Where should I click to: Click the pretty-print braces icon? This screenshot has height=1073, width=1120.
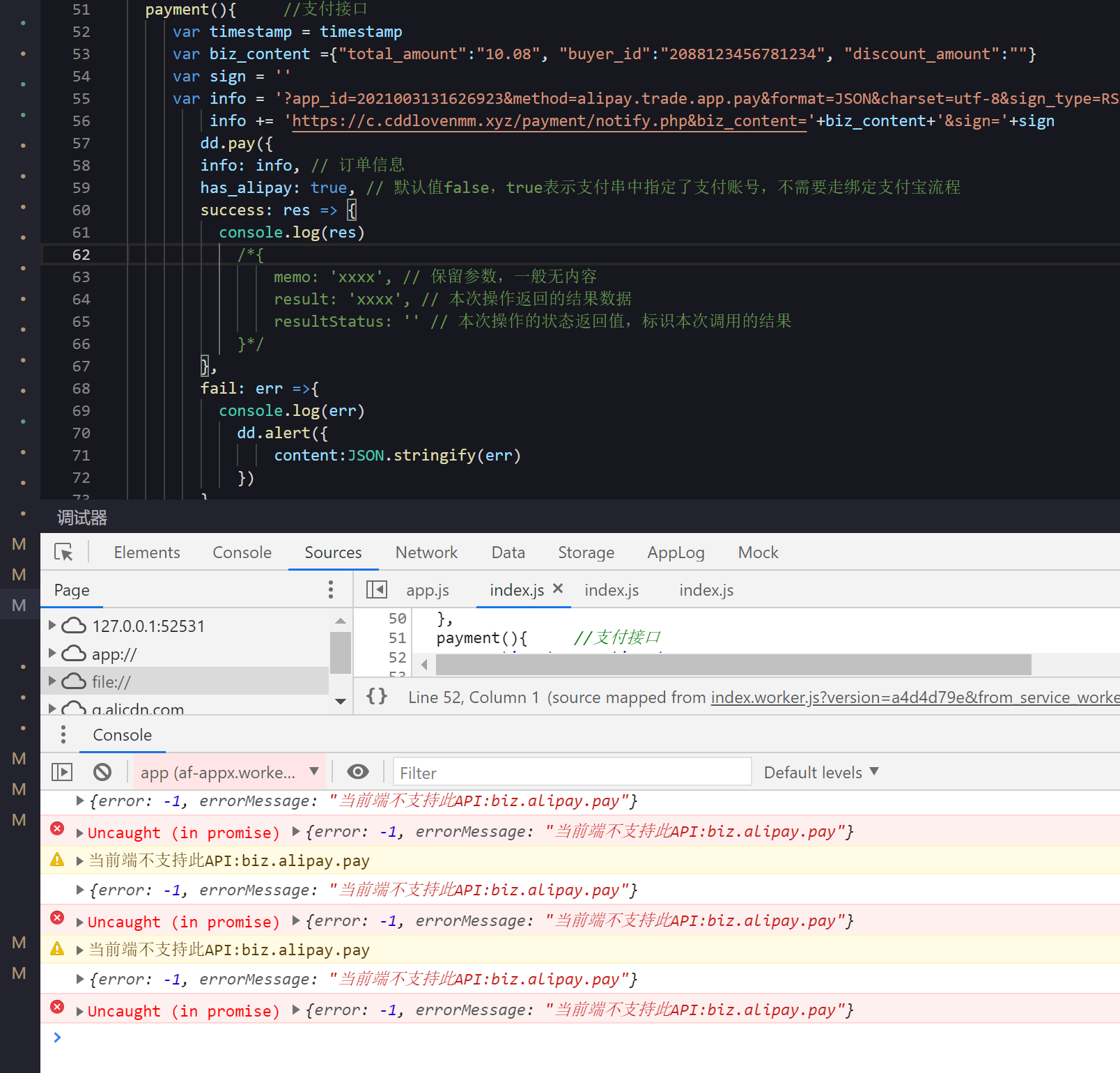pos(377,696)
